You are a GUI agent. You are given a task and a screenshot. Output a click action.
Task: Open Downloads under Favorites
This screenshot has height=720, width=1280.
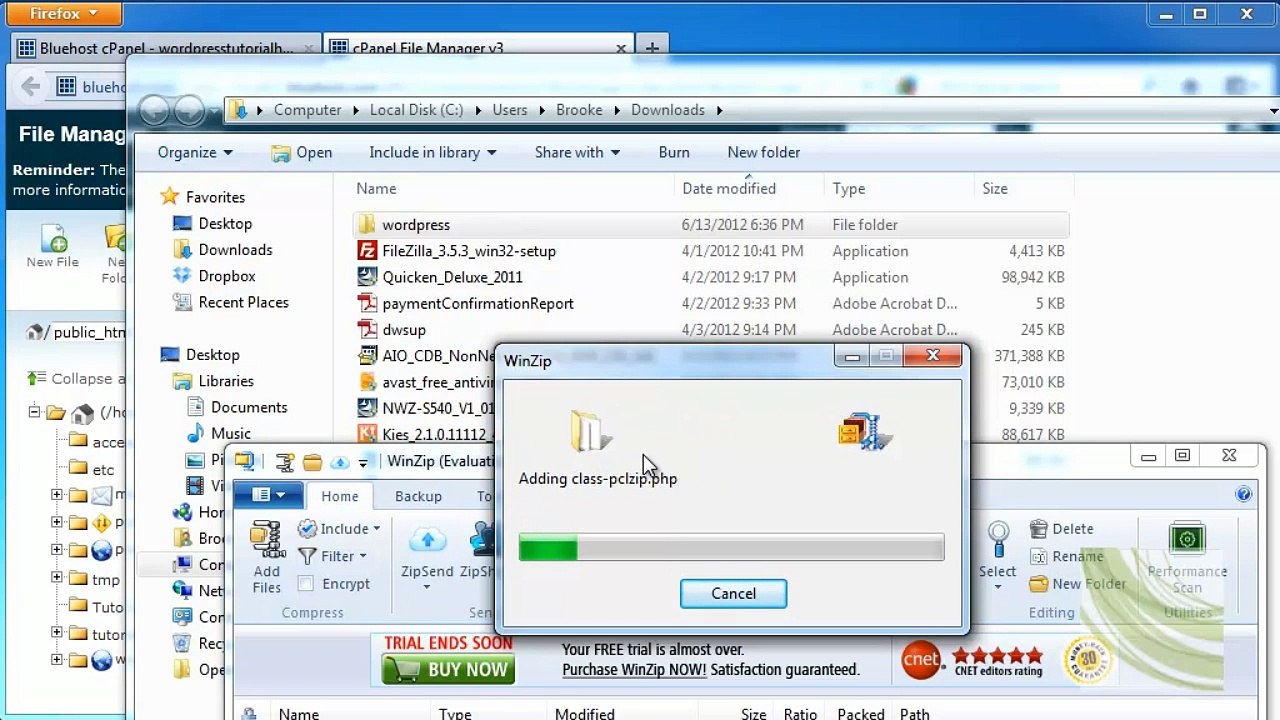click(222, 250)
